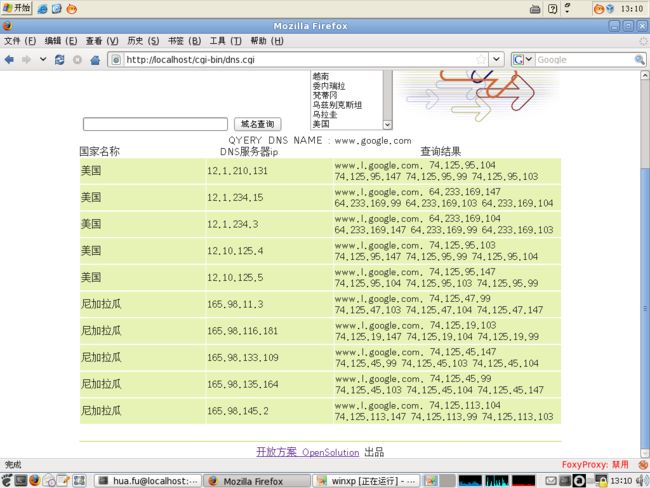Image resolution: width=650 pixels, height=488 pixels.
Task: Expand the address bar URL history dropdown
Action: pos(496,59)
